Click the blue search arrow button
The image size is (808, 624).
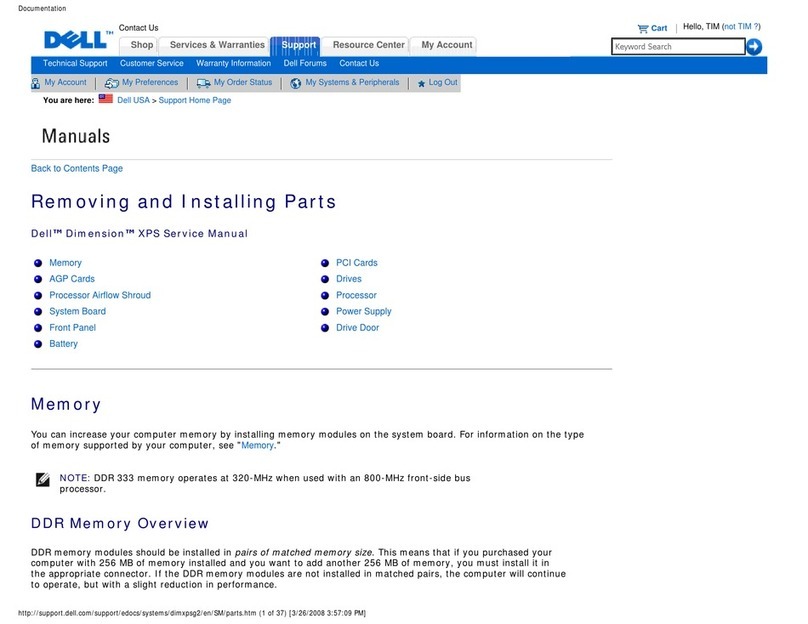pyautogui.click(x=754, y=47)
